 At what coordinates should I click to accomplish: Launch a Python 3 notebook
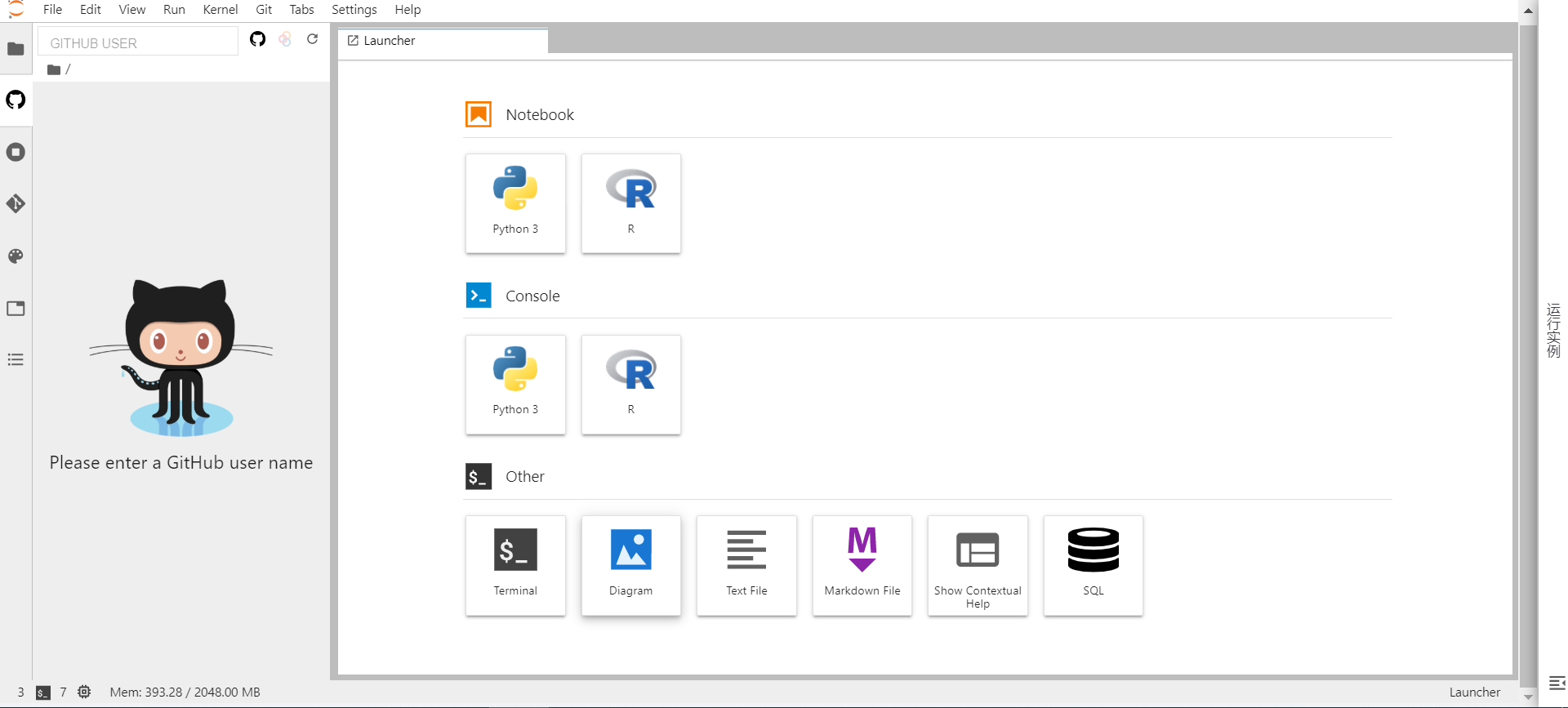point(515,203)
